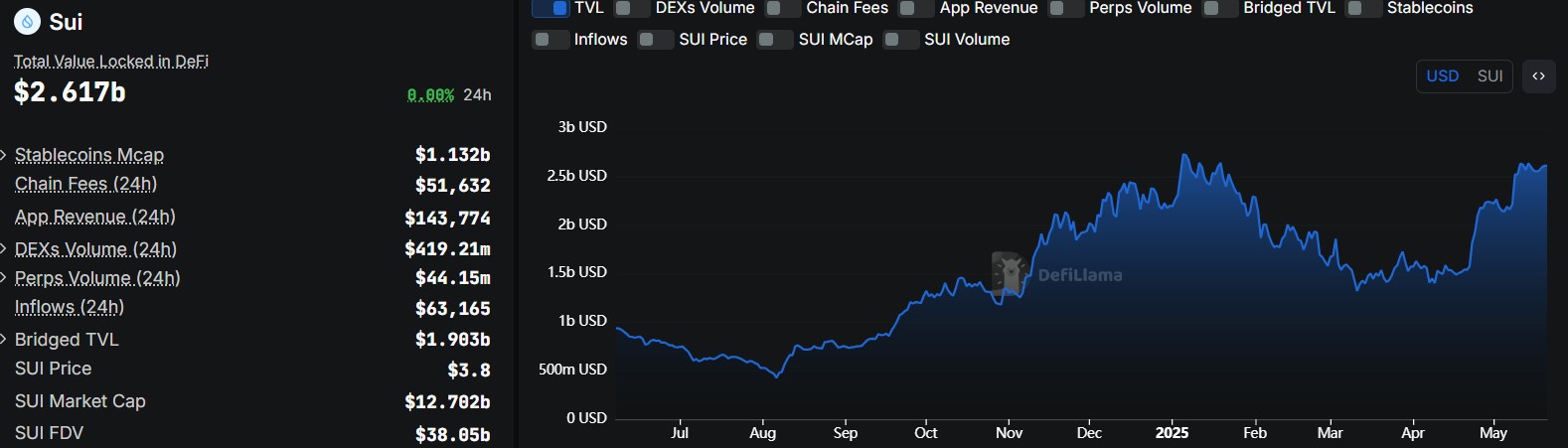This screenshot has height=448, width=1568.
Task: Click the 500m USD y-axis label
Action: [572, 370]
